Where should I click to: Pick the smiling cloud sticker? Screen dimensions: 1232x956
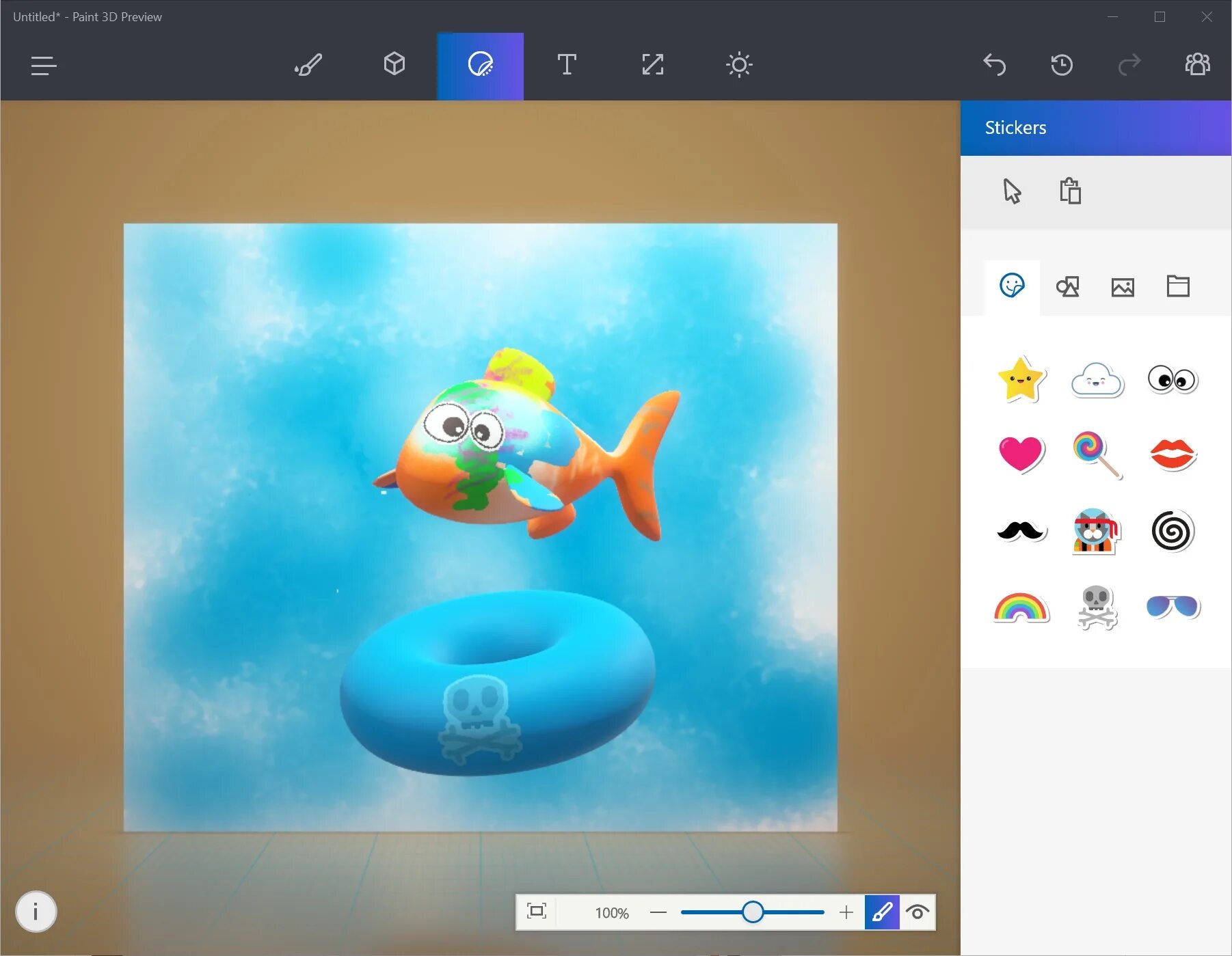pos(1097,380)
